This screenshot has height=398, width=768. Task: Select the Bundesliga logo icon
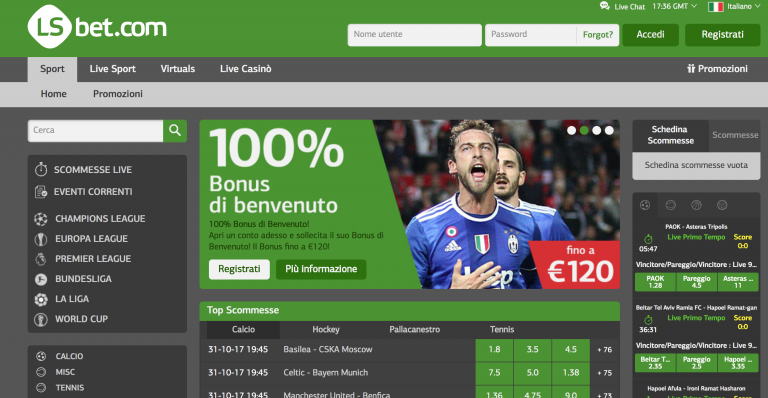tap(41, 279)
